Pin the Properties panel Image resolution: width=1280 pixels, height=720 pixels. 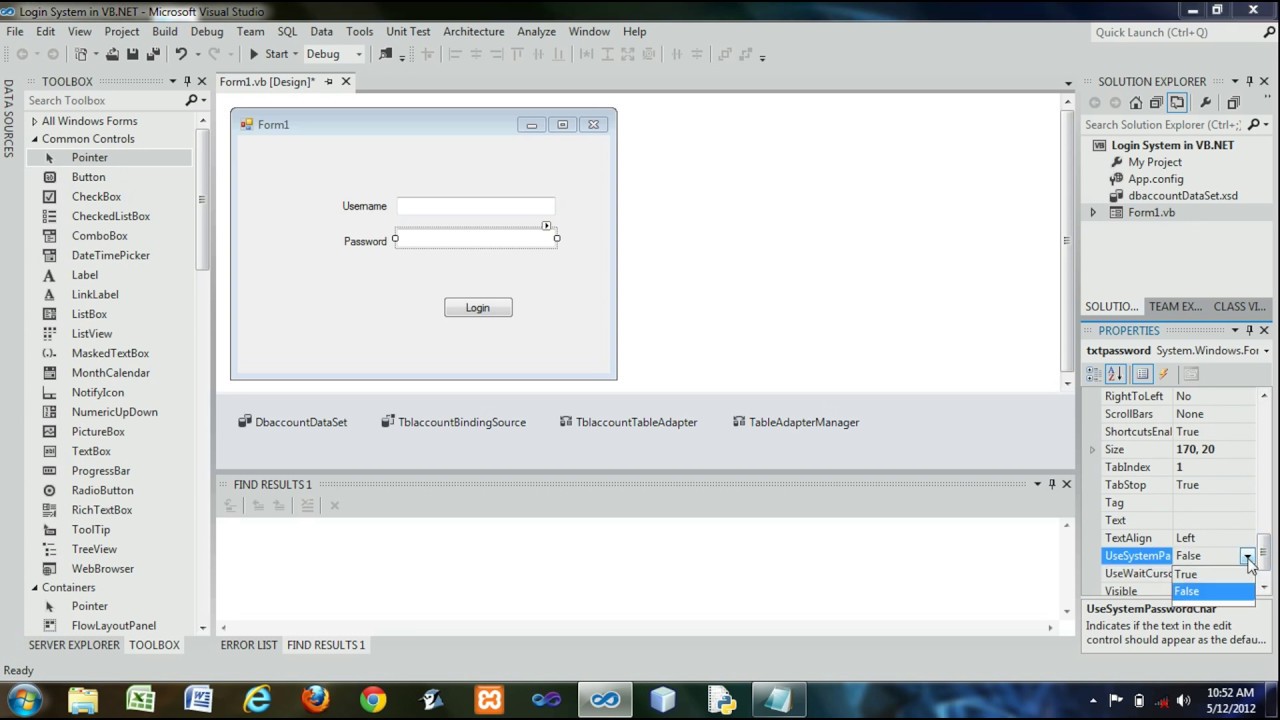point(1249,330)
